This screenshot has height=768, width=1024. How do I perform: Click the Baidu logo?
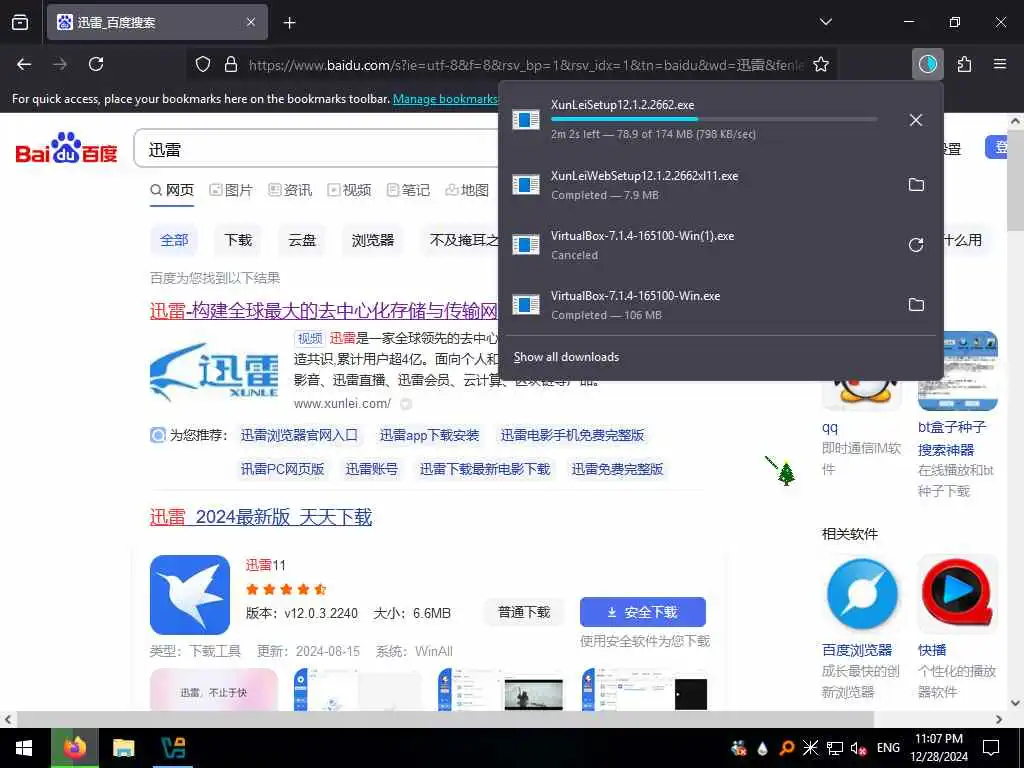pyautogui.click(x=66, y=148)
